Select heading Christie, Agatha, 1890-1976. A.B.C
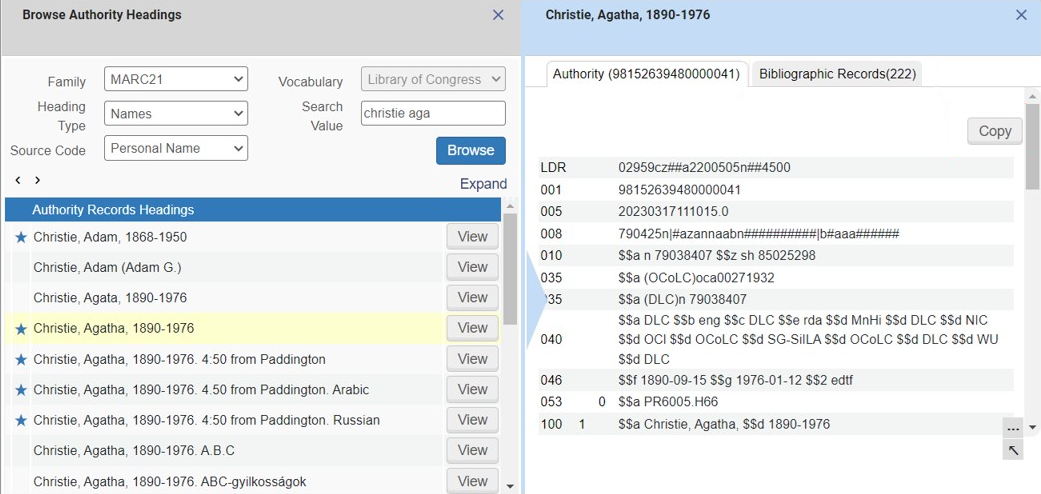 134,451
